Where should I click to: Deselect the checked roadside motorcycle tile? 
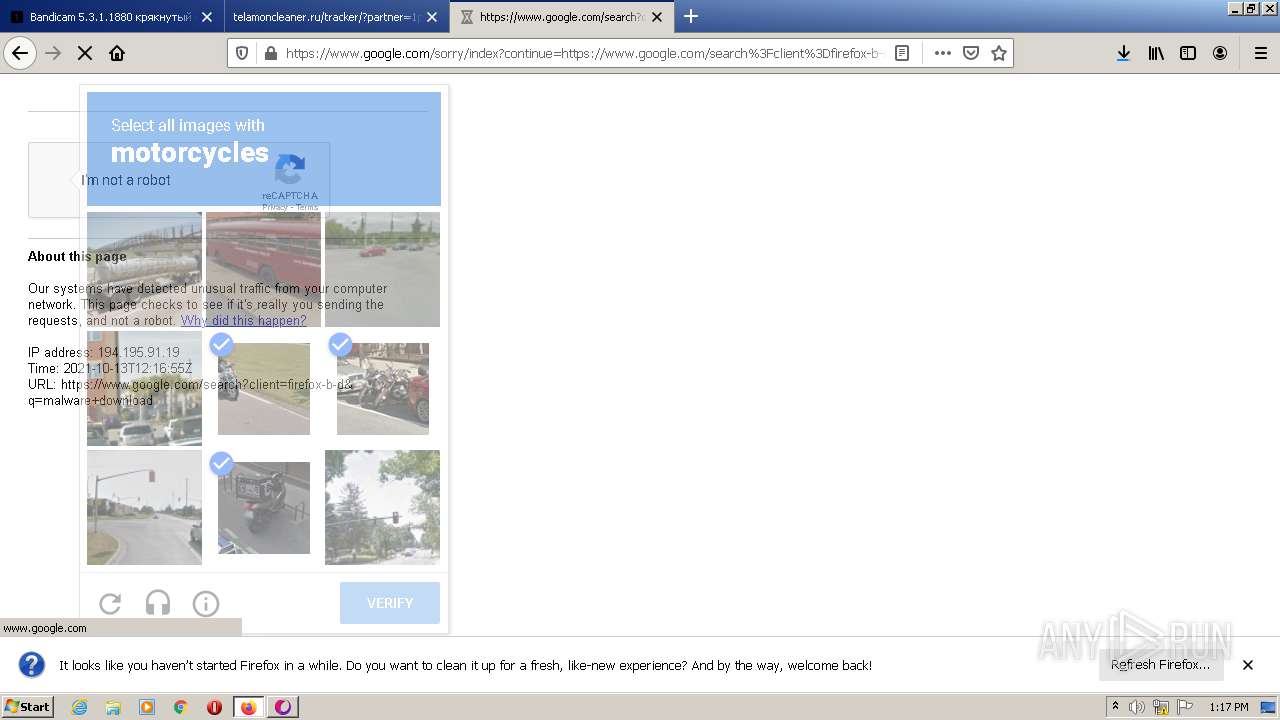coord(264,389)
